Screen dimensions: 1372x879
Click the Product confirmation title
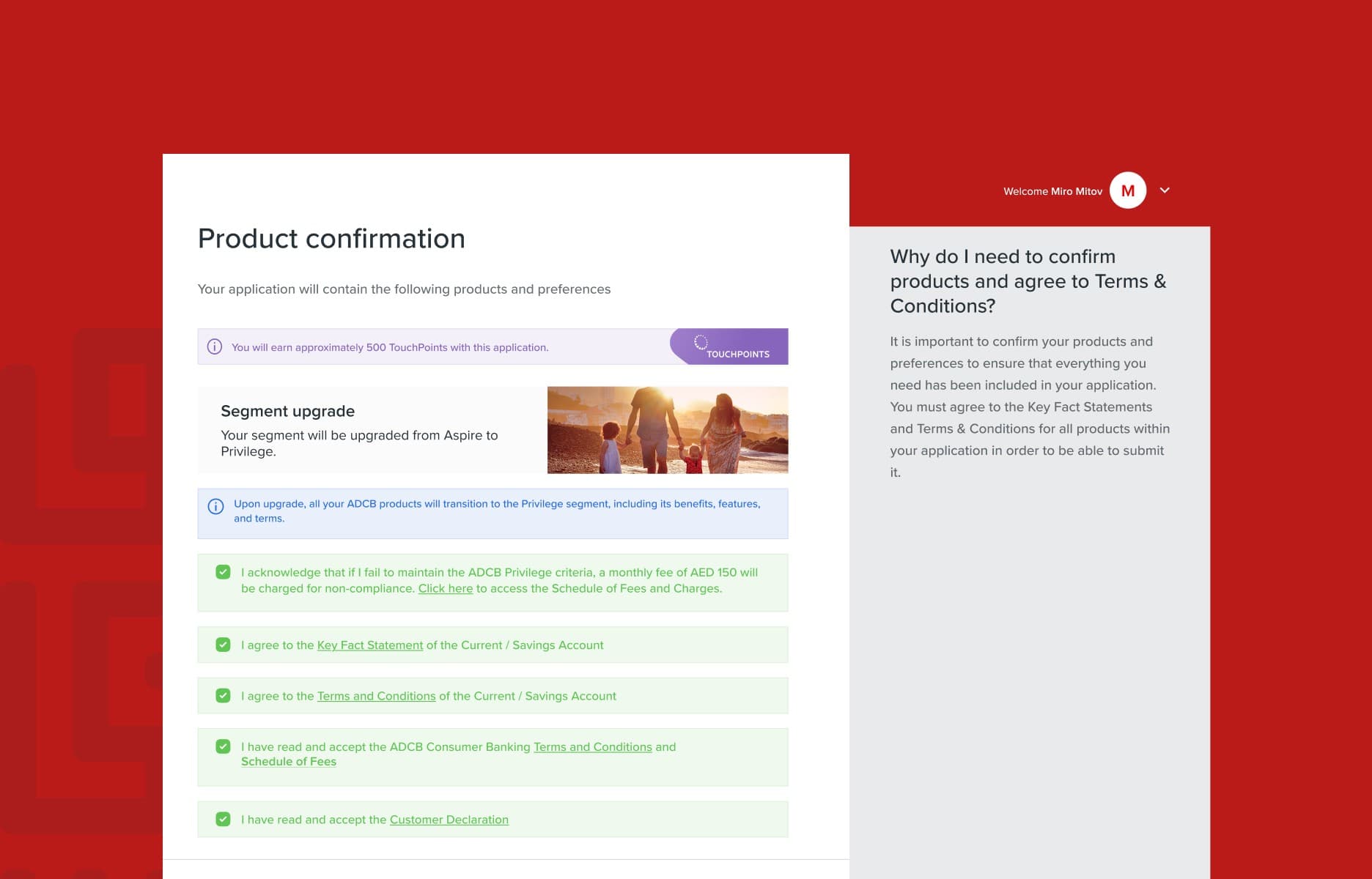[x=331, y=239]
